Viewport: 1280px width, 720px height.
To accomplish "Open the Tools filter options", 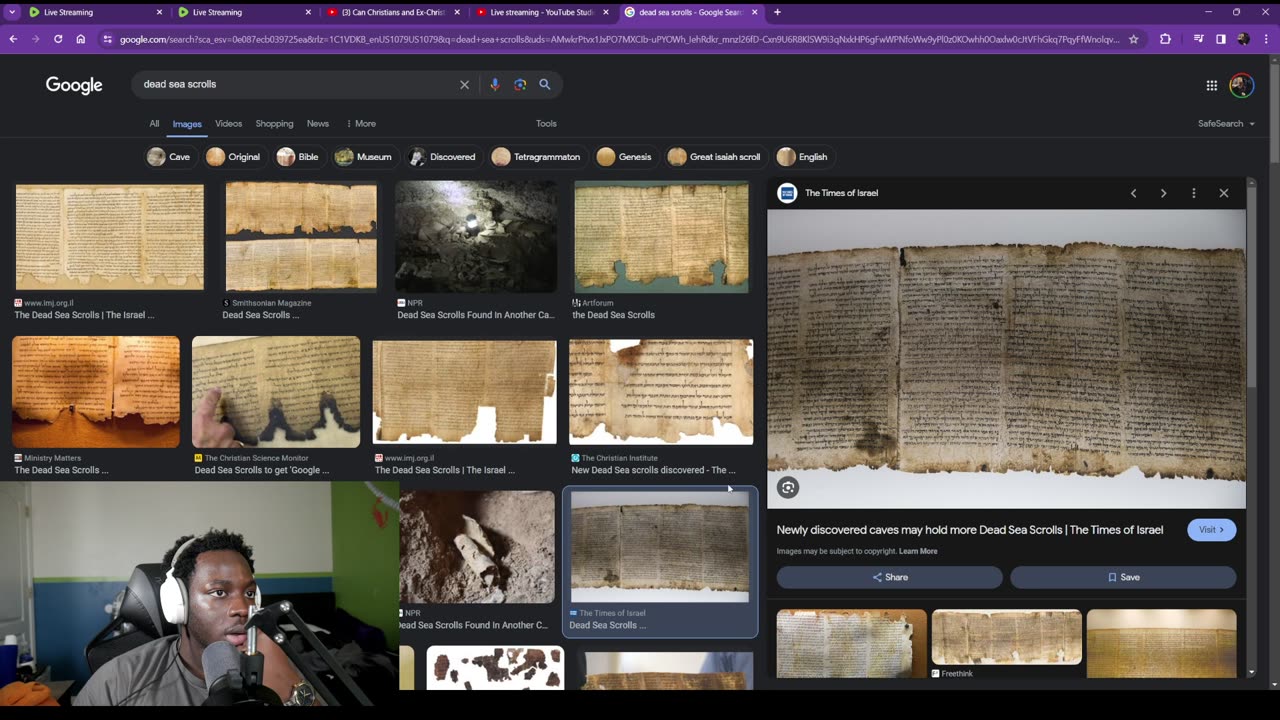I will (x=546, y=124).
